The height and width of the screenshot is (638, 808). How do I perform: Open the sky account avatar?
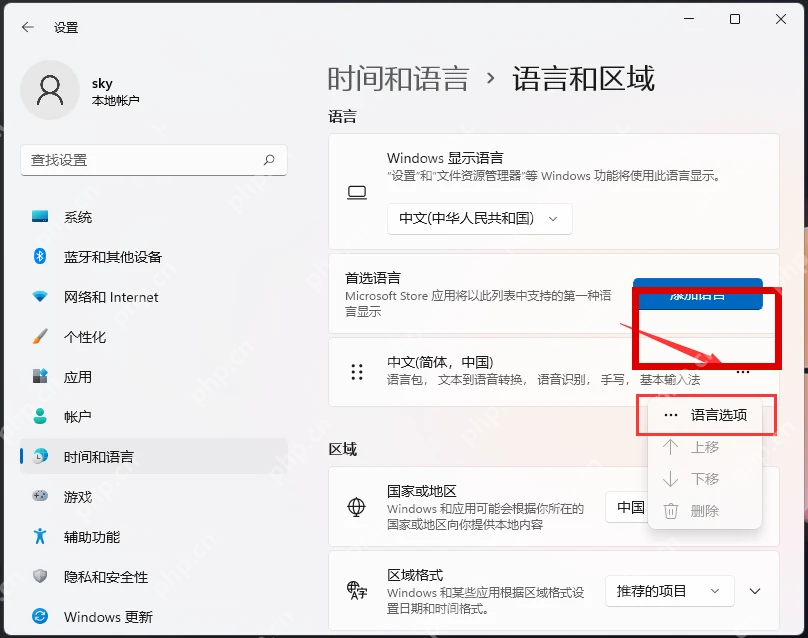pos(50,90)
